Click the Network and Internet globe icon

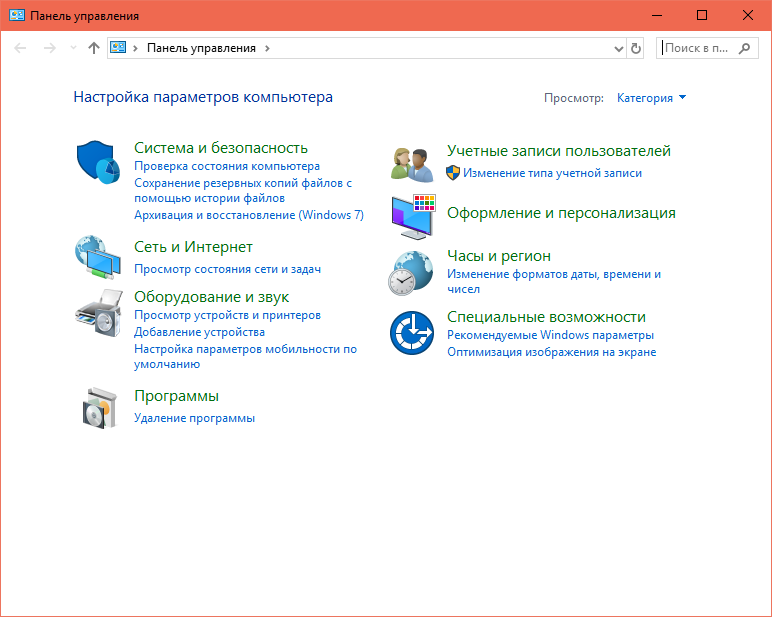pos(98,257)
